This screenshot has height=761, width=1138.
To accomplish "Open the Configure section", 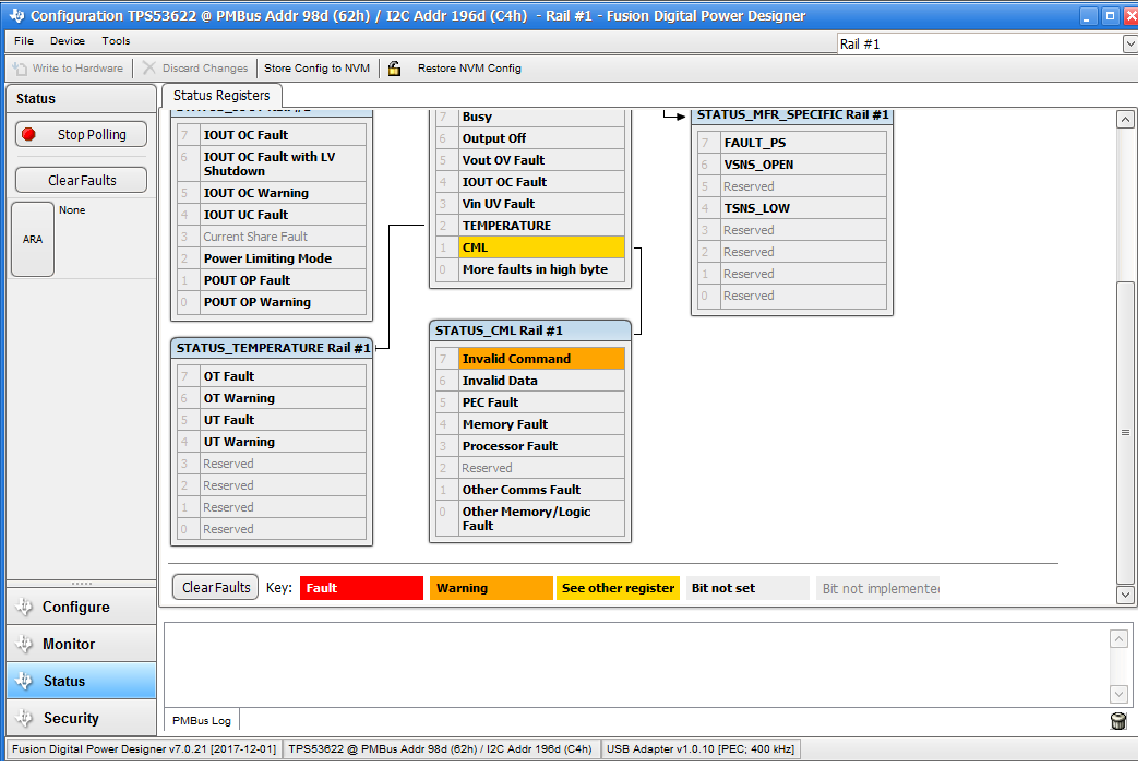I will (81, 606).
